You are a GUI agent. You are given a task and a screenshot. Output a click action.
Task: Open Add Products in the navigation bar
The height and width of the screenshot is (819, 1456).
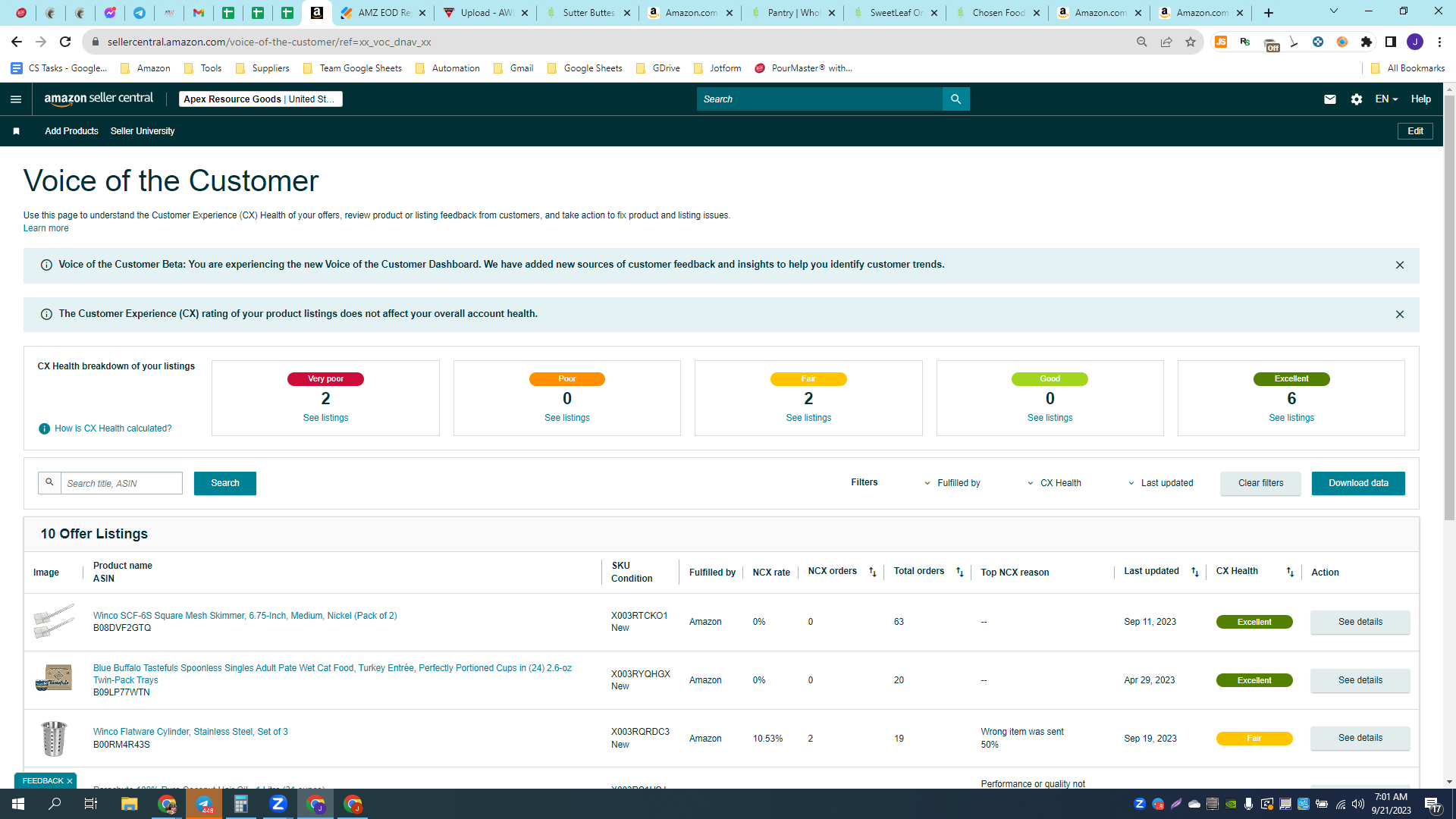pos(71,131)
